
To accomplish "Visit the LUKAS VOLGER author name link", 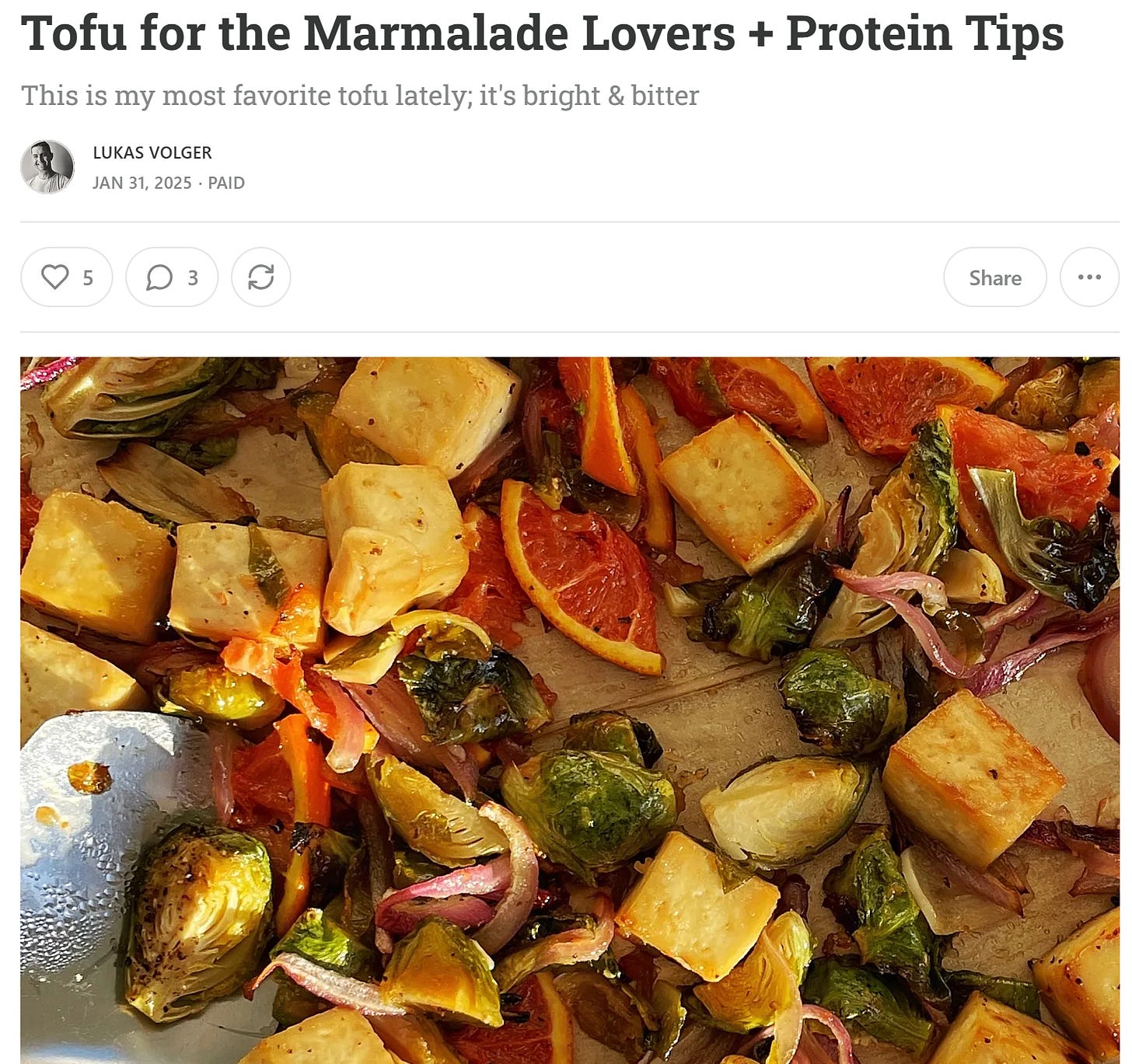I will tap(152, 152).
